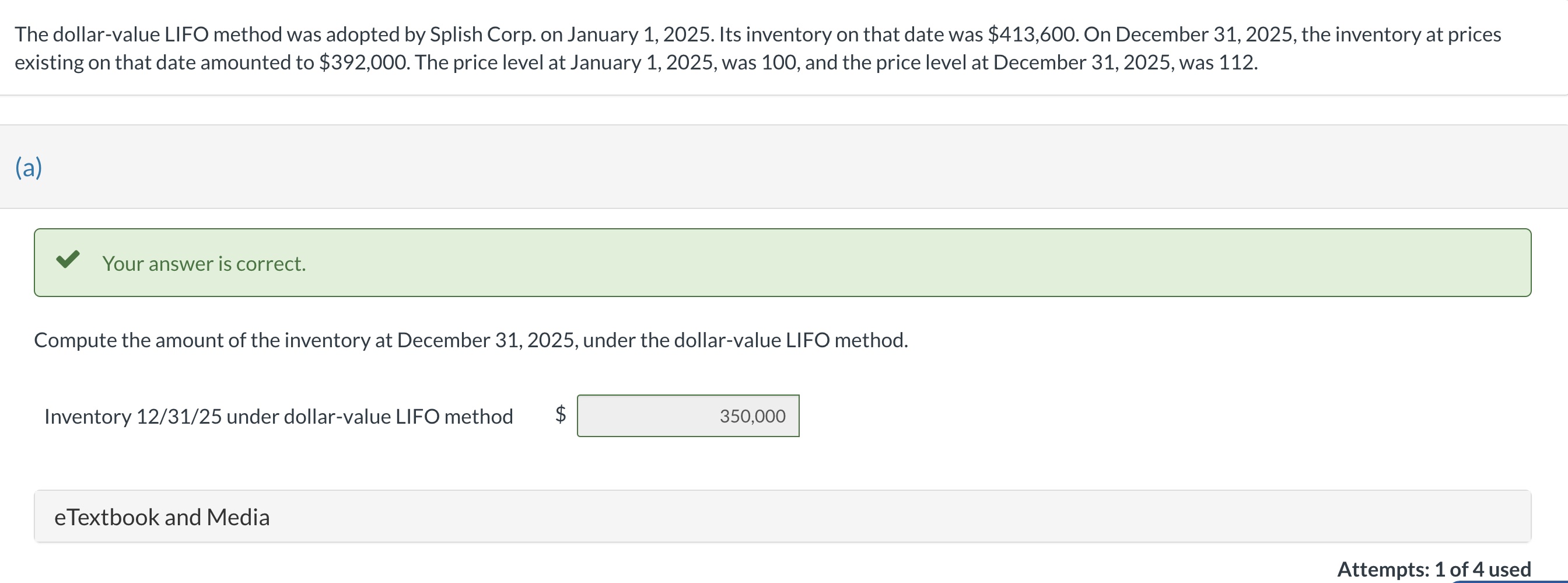Click the blue button edge below Attempts

pos(1510,581)
